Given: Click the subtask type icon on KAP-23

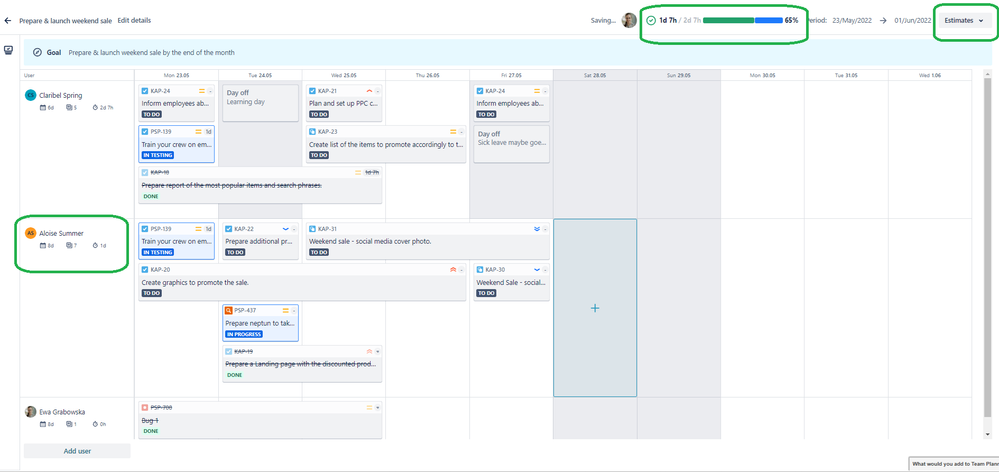Looking at the screenshot, I should pyautogui.click(x=312, y=132).
